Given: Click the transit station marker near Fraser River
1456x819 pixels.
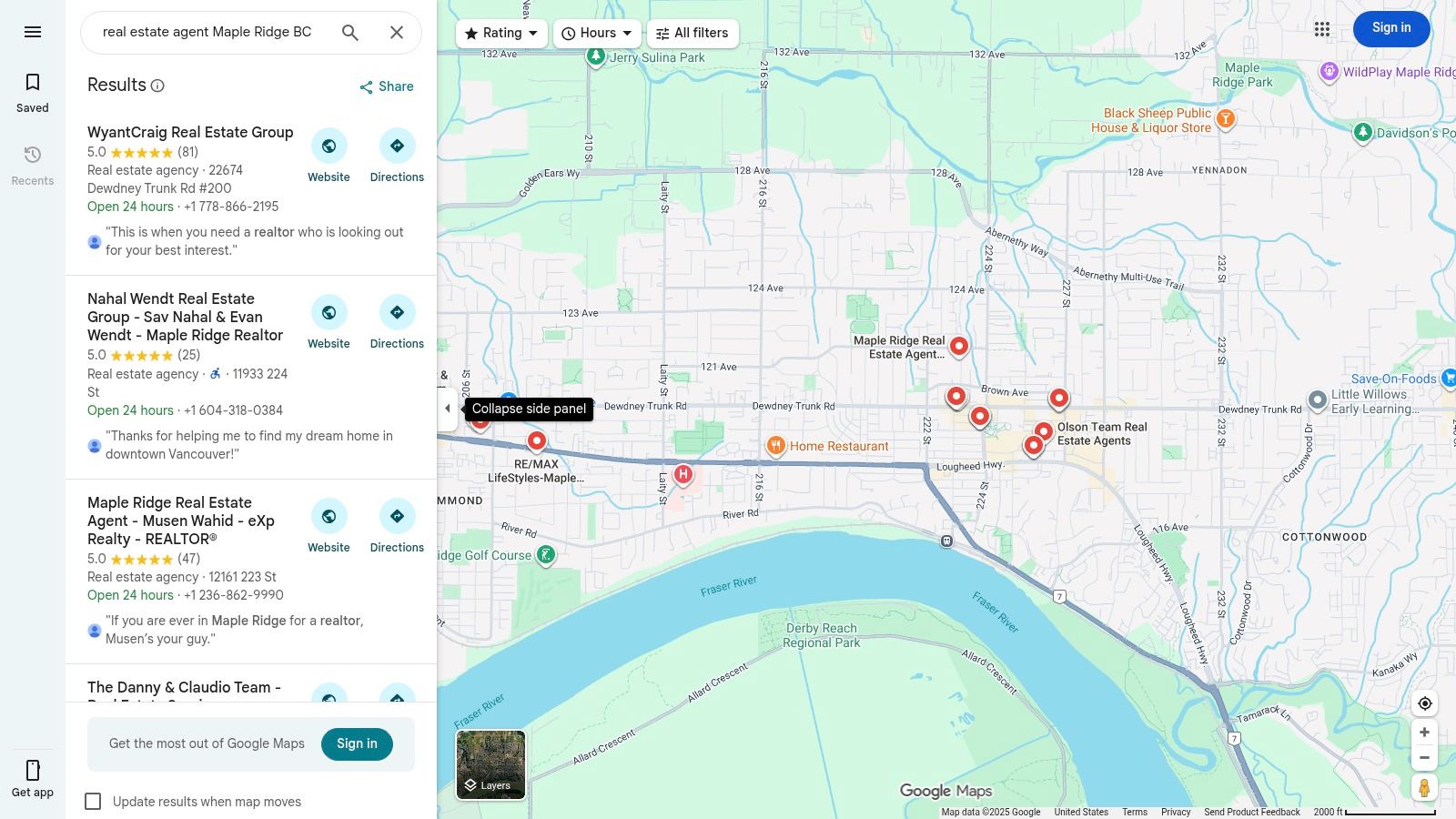Looking at the screenshot, I should [947, 541].
